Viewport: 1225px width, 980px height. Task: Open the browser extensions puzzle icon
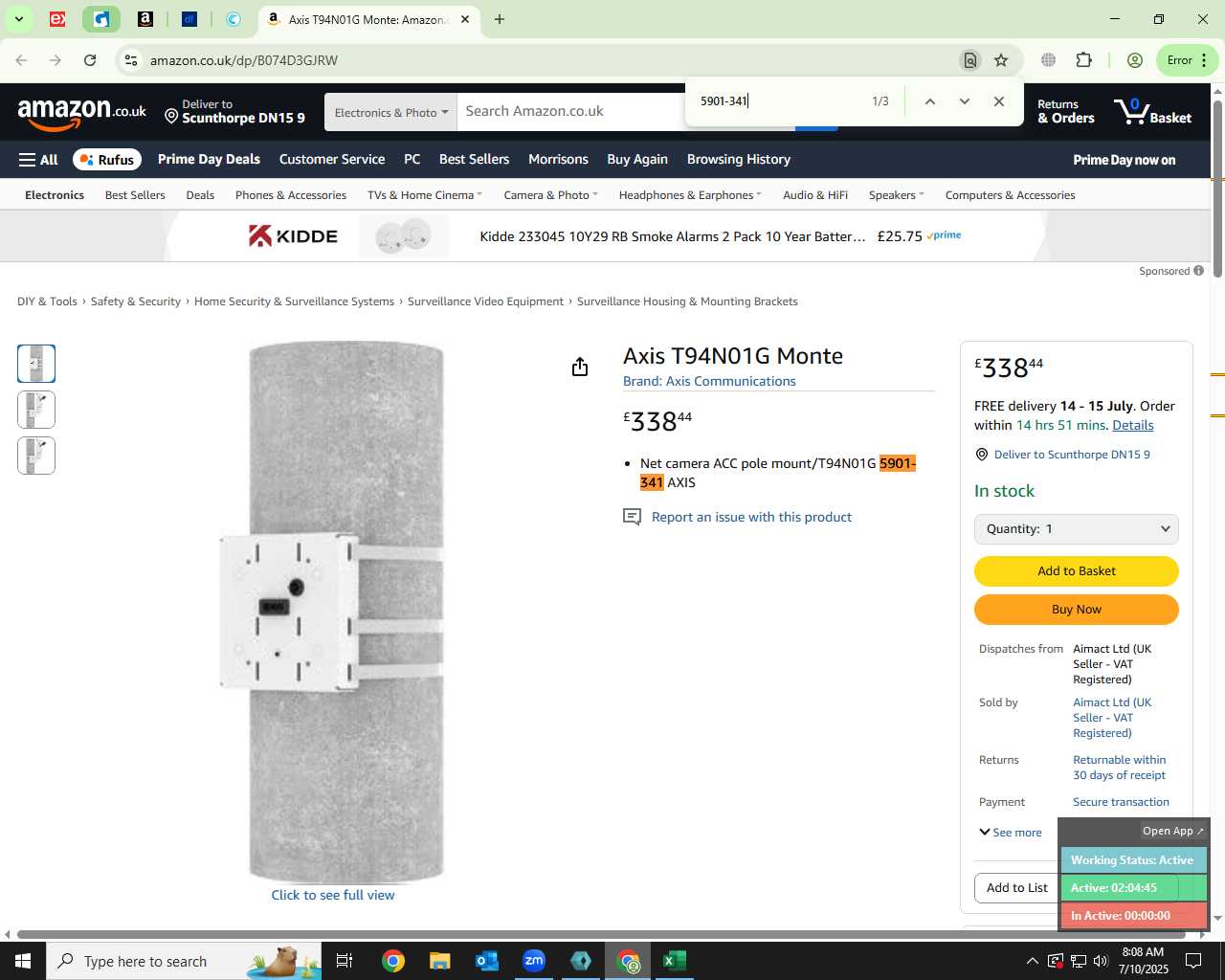pos(1083,60)
